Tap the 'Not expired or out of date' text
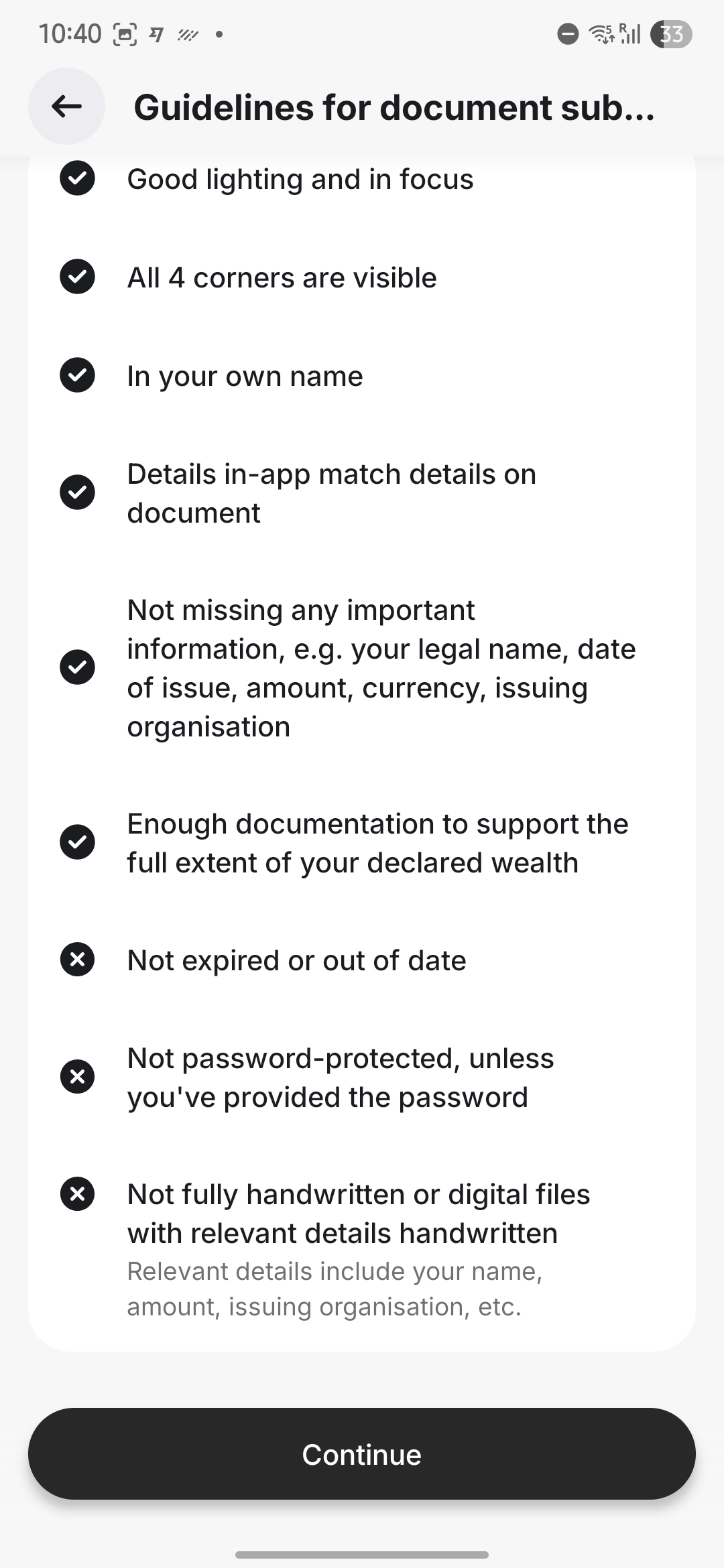 tap(296, 960)
